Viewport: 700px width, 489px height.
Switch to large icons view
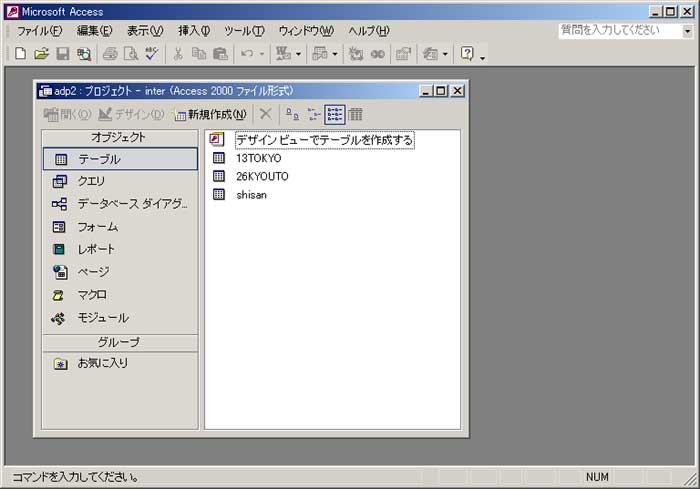point(292,114)
